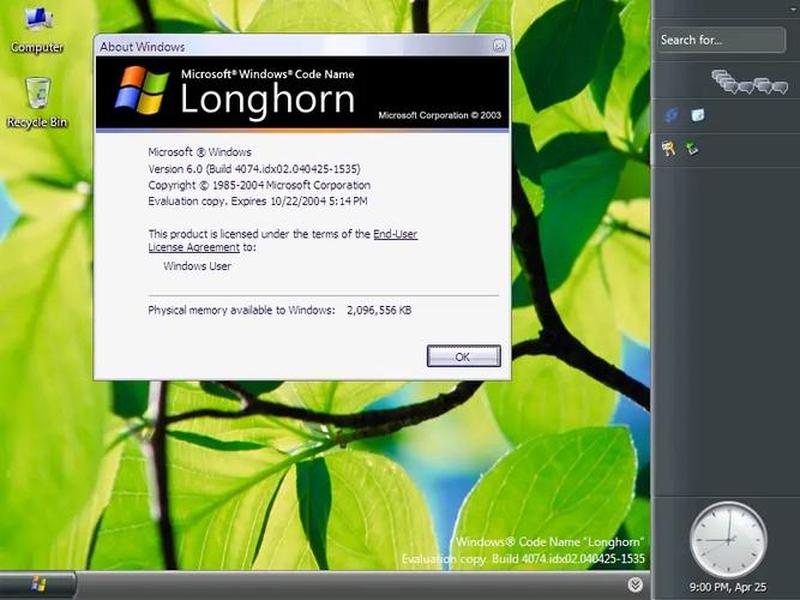The width and height of the screenshot is (800, 600).
Task: Click the analog clock in sidebar
Action: (x=728, y=540)
